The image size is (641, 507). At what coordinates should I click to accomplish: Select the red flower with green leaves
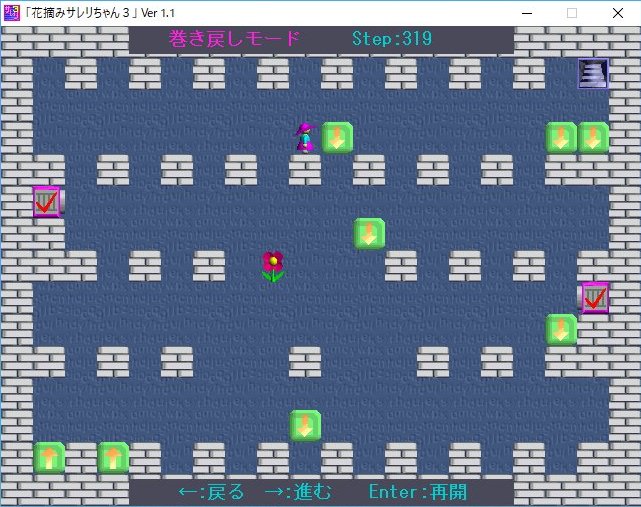point(273,266)
